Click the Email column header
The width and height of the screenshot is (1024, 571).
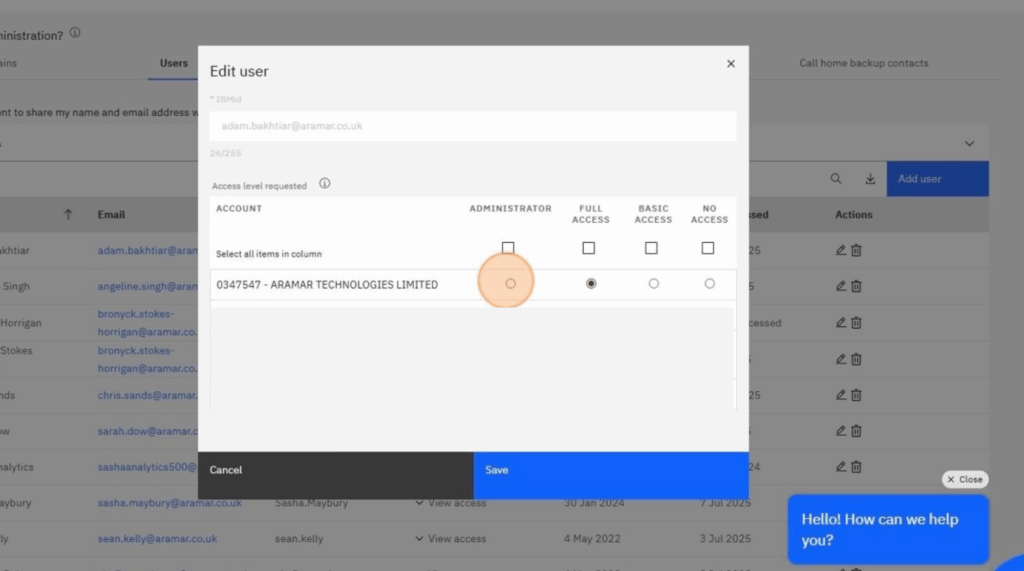pyautogui.click(x=111, y=214)
